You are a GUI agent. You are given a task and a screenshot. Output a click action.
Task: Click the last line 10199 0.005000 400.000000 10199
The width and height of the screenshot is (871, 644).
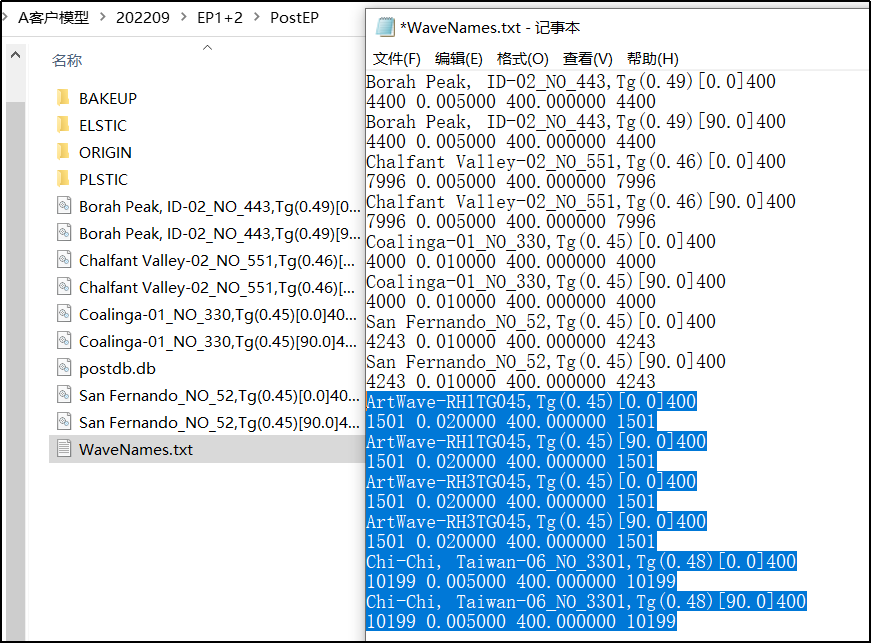[x=521, y=621]
